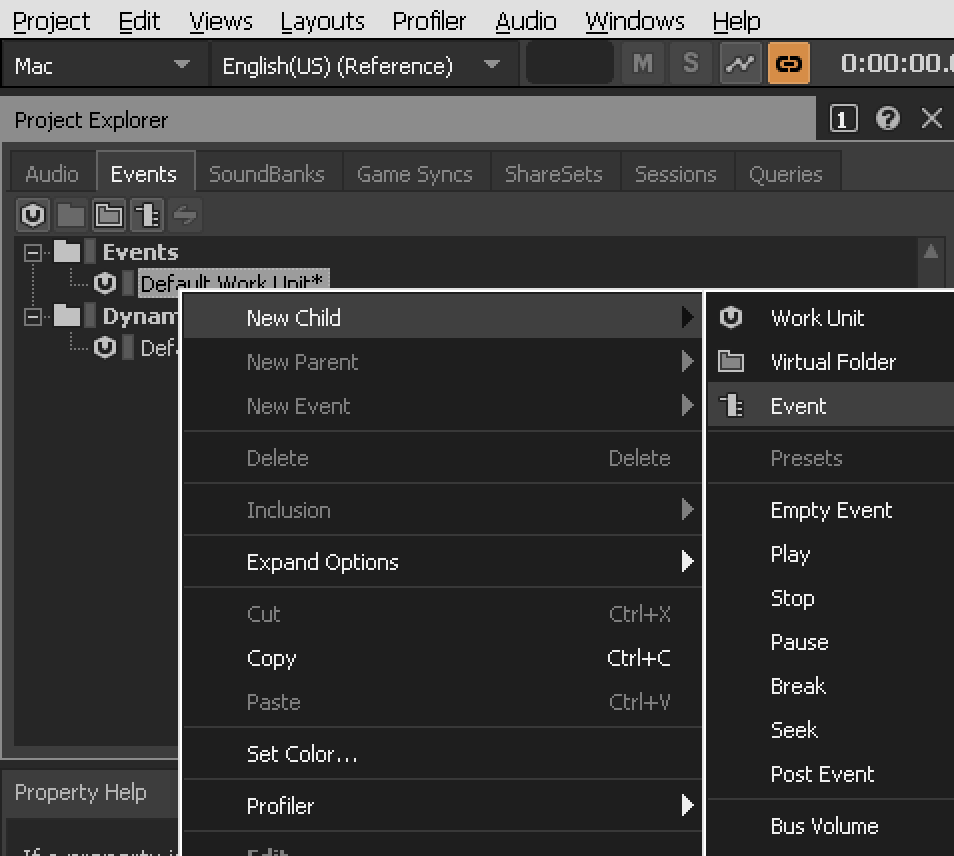Click Cut in the context menu
This screenshot has width=954, height=856.
pos(442,614)
